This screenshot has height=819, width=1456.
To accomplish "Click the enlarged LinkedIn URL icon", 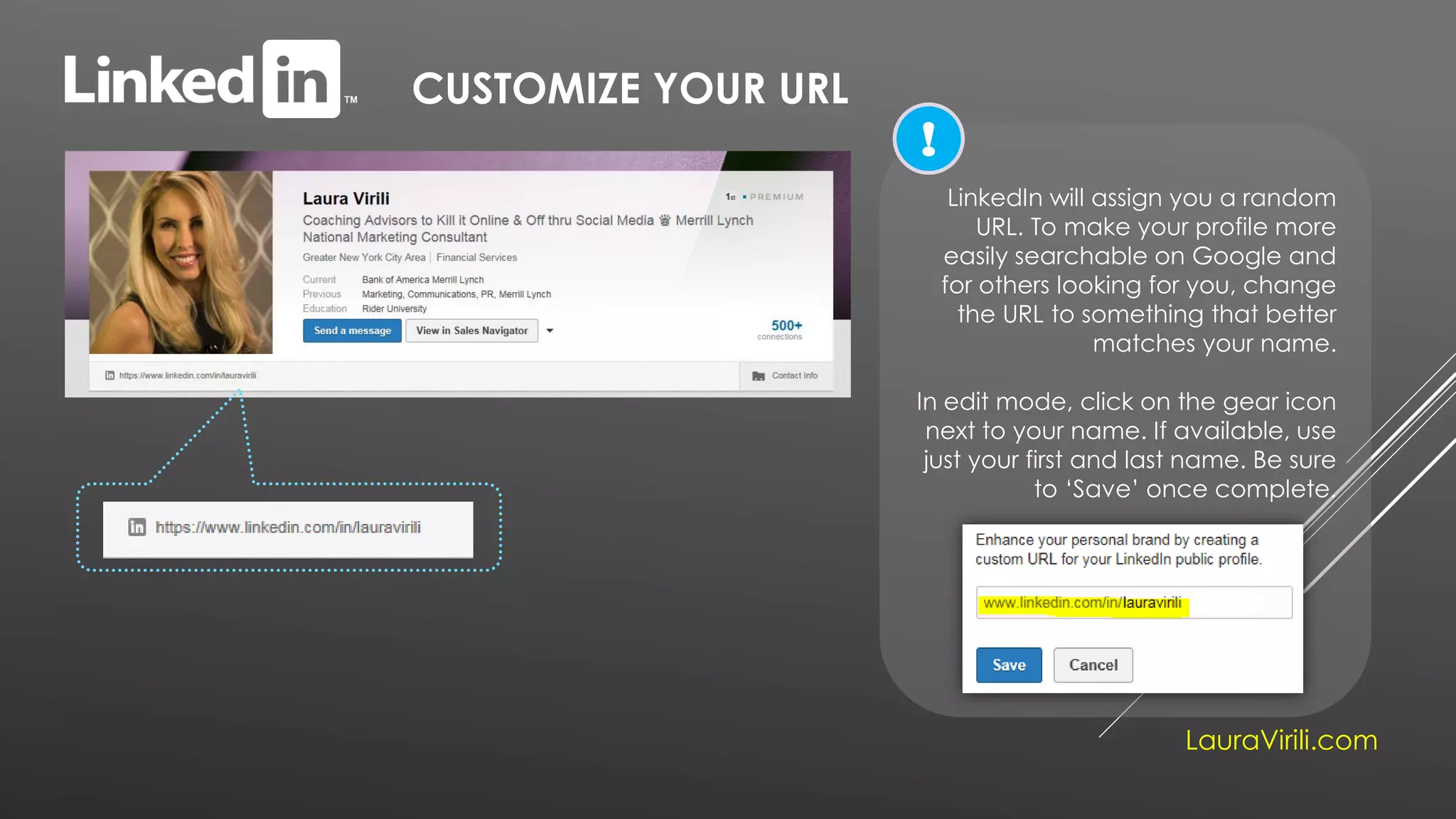I will pyautogui.click(x=137, y=527).
